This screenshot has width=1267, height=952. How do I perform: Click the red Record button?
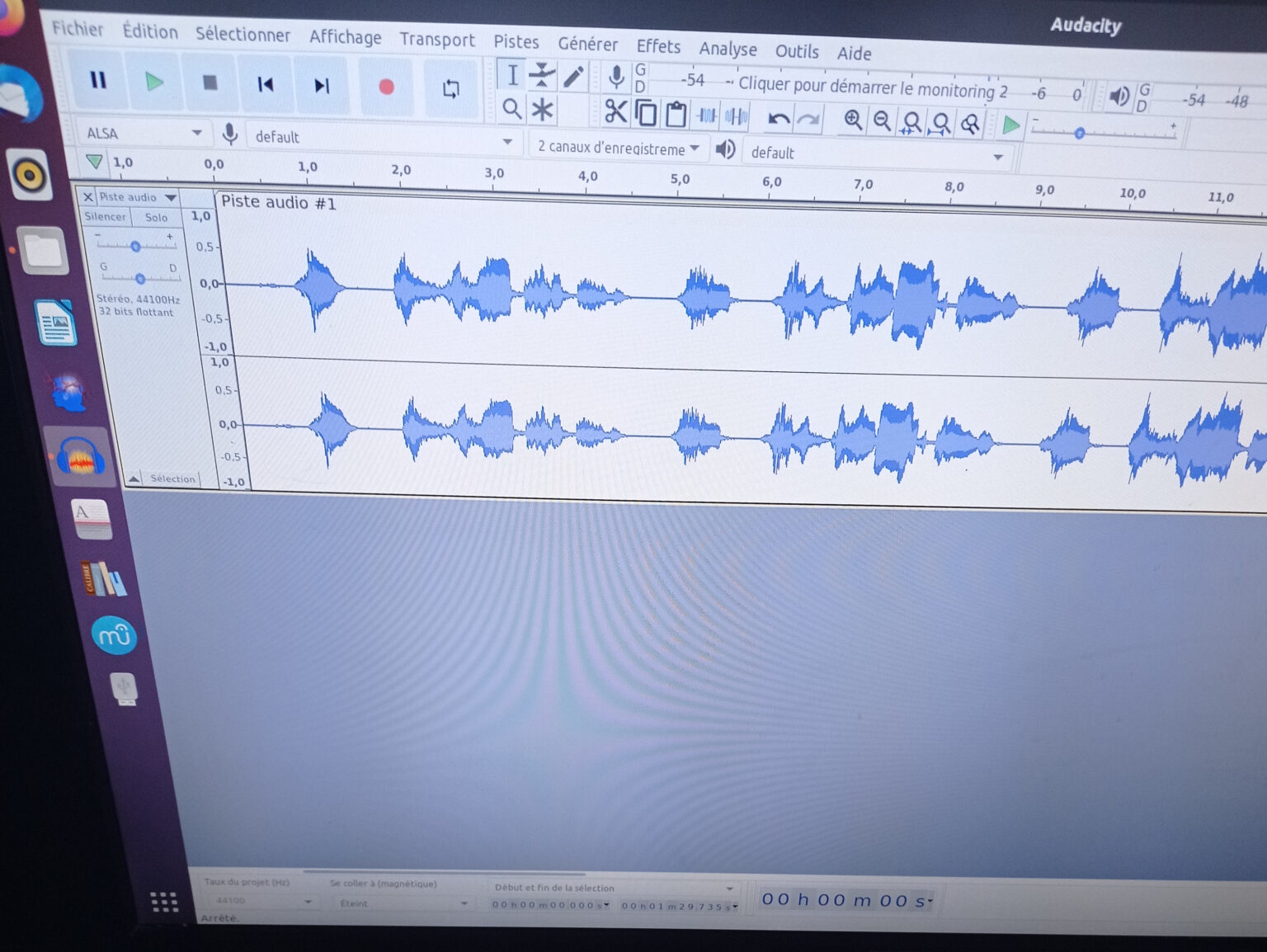[385, 87]
